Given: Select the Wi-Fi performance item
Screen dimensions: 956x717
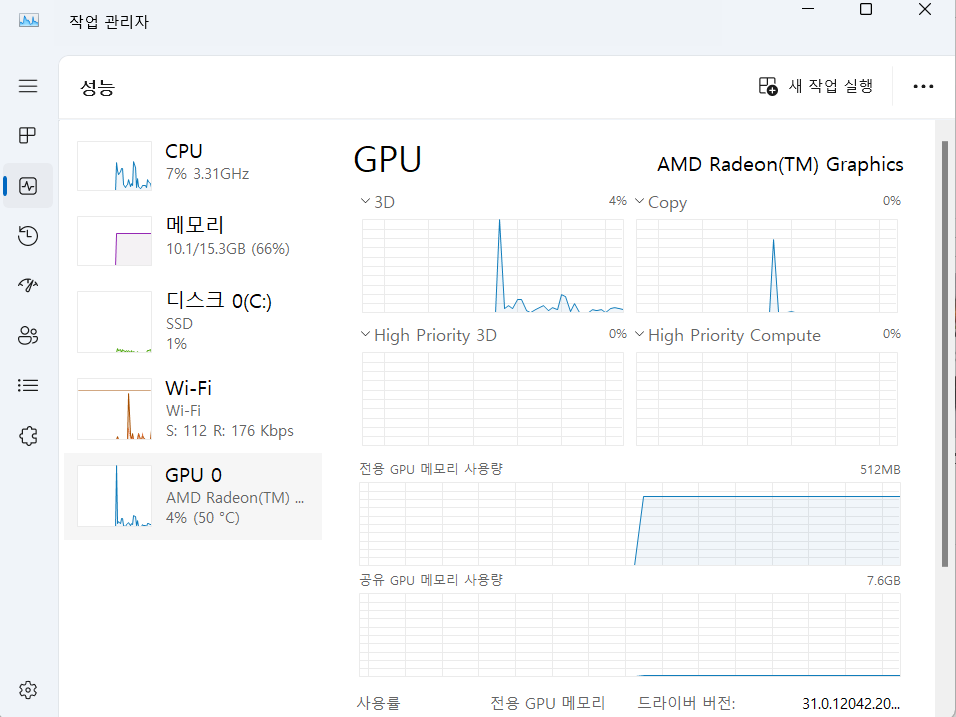Looking at the screenshot, I should (193, 408).
